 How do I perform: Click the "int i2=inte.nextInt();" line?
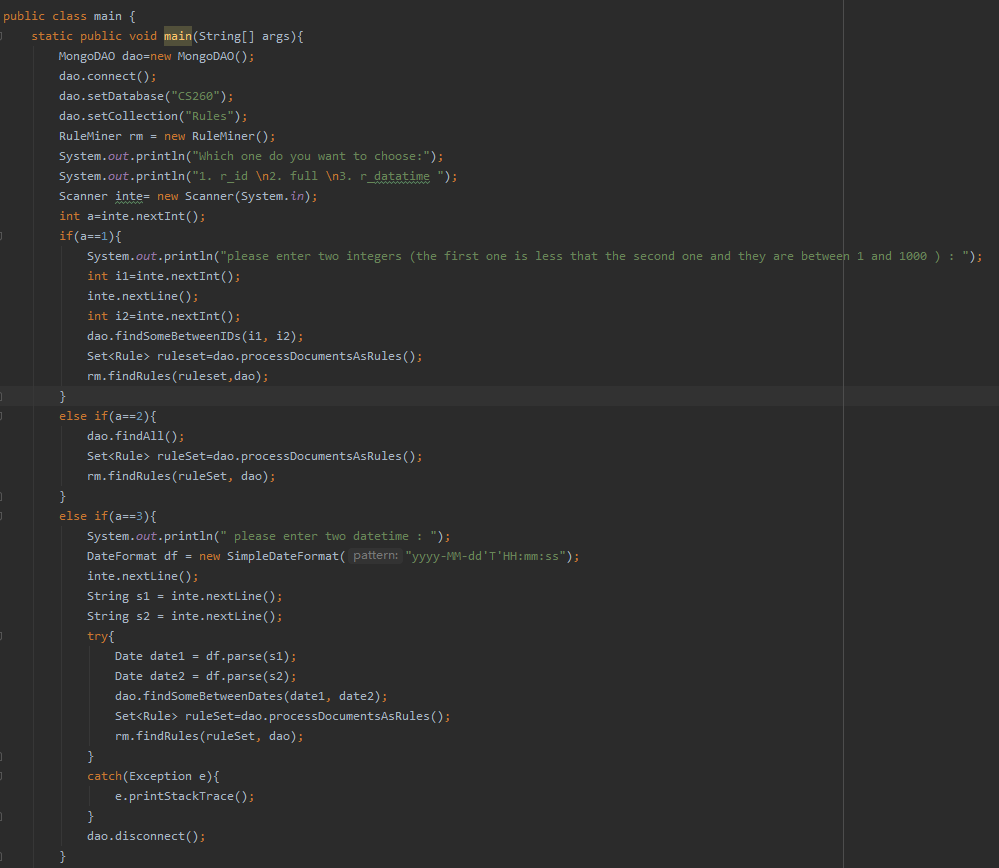(164, 316)
